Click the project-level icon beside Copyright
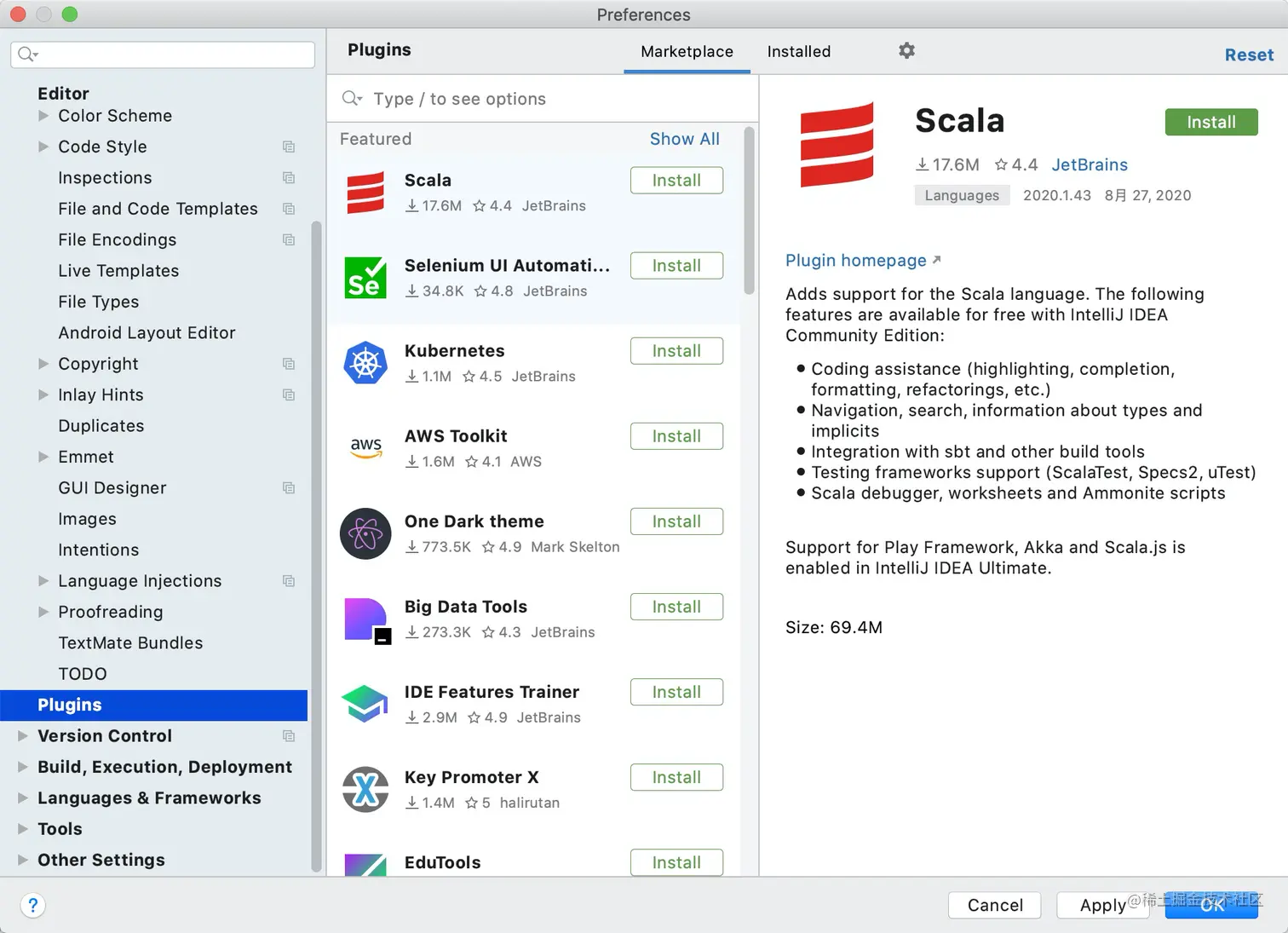 coord(289,364)
